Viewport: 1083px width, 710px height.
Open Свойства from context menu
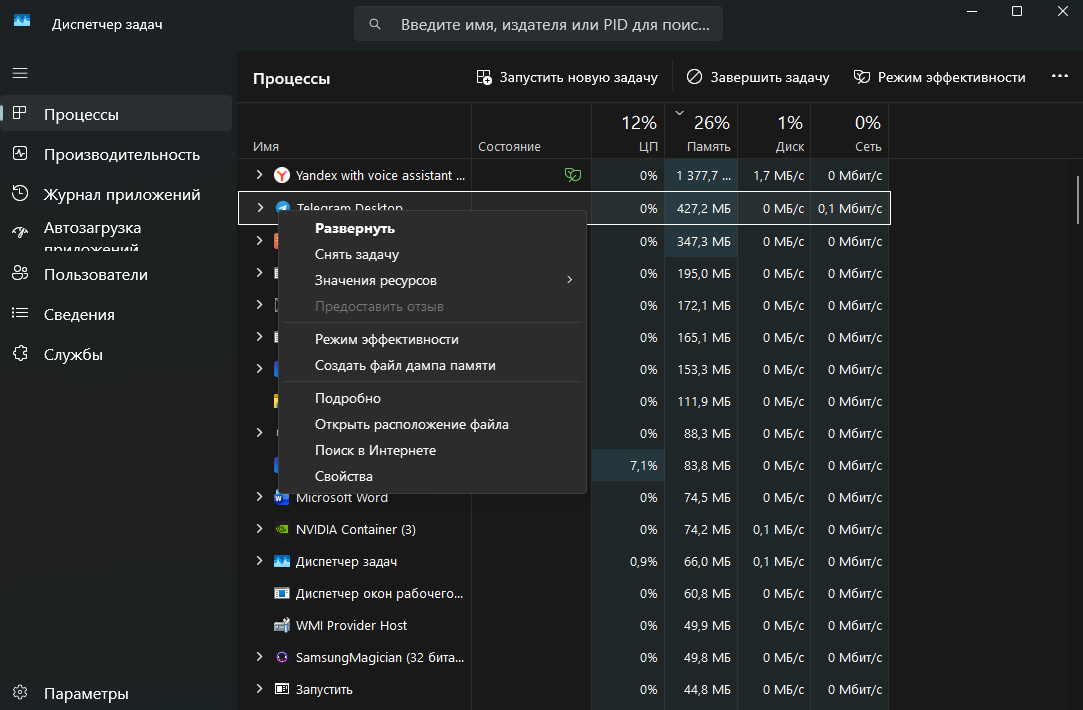[x=432, y=477]
